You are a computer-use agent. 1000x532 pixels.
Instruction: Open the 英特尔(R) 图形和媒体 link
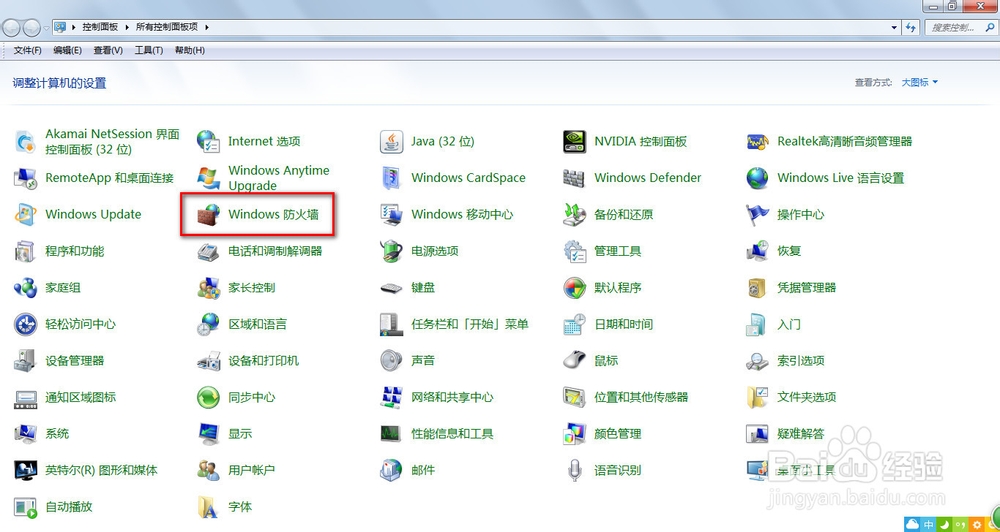point(101,471)
